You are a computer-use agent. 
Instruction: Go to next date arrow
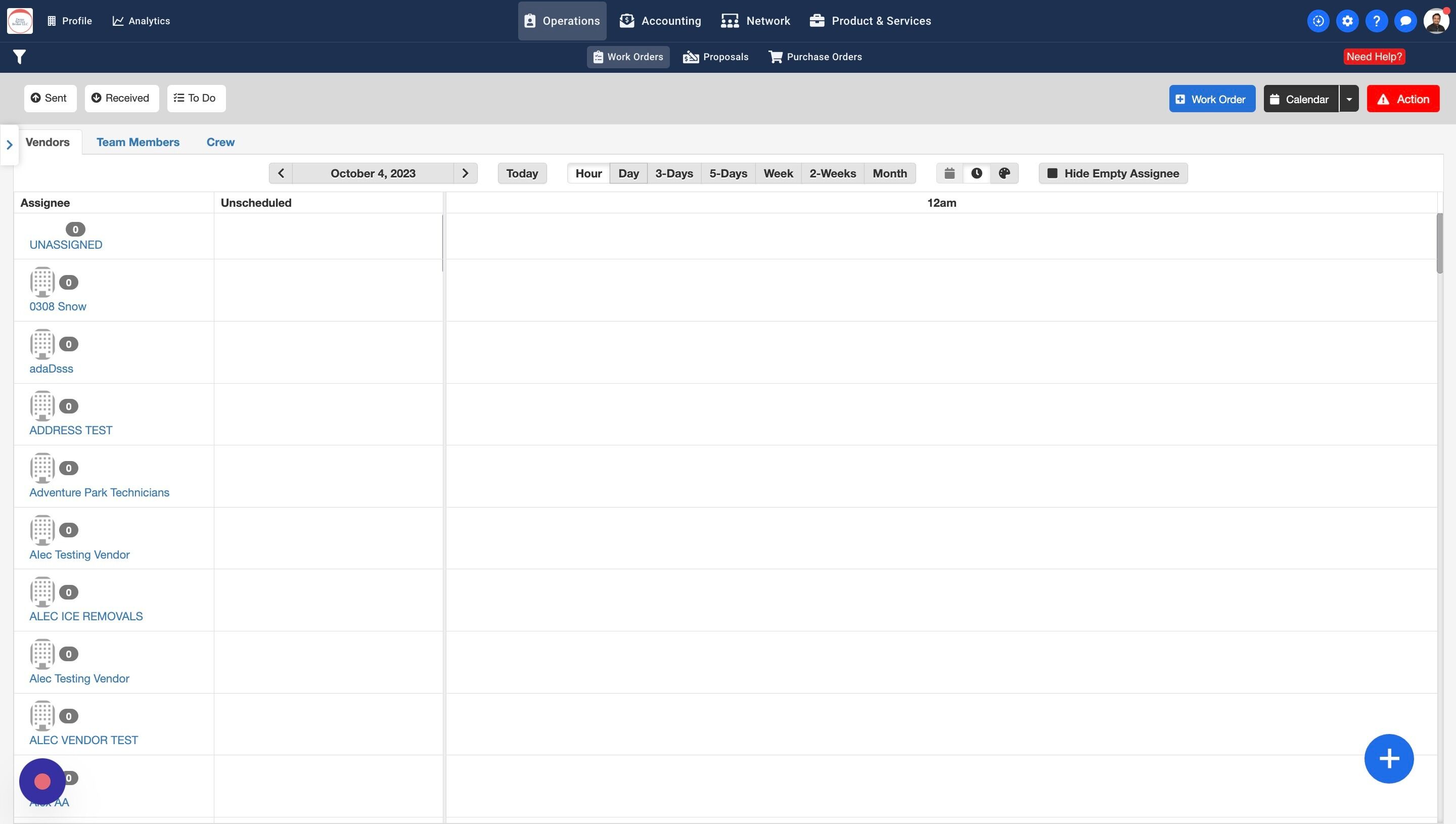click(x=465, y=173)
